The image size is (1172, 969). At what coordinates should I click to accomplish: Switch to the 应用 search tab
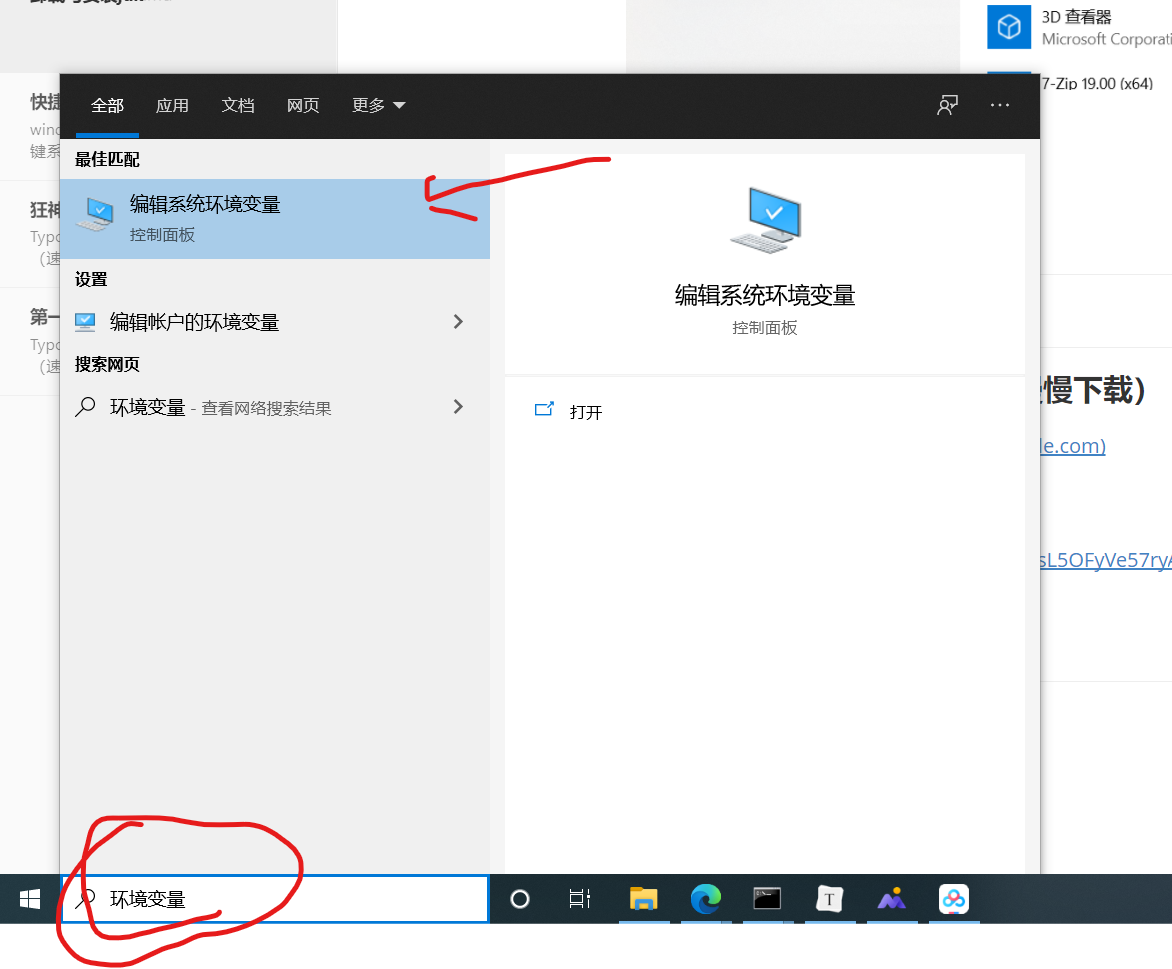(172, 105)
